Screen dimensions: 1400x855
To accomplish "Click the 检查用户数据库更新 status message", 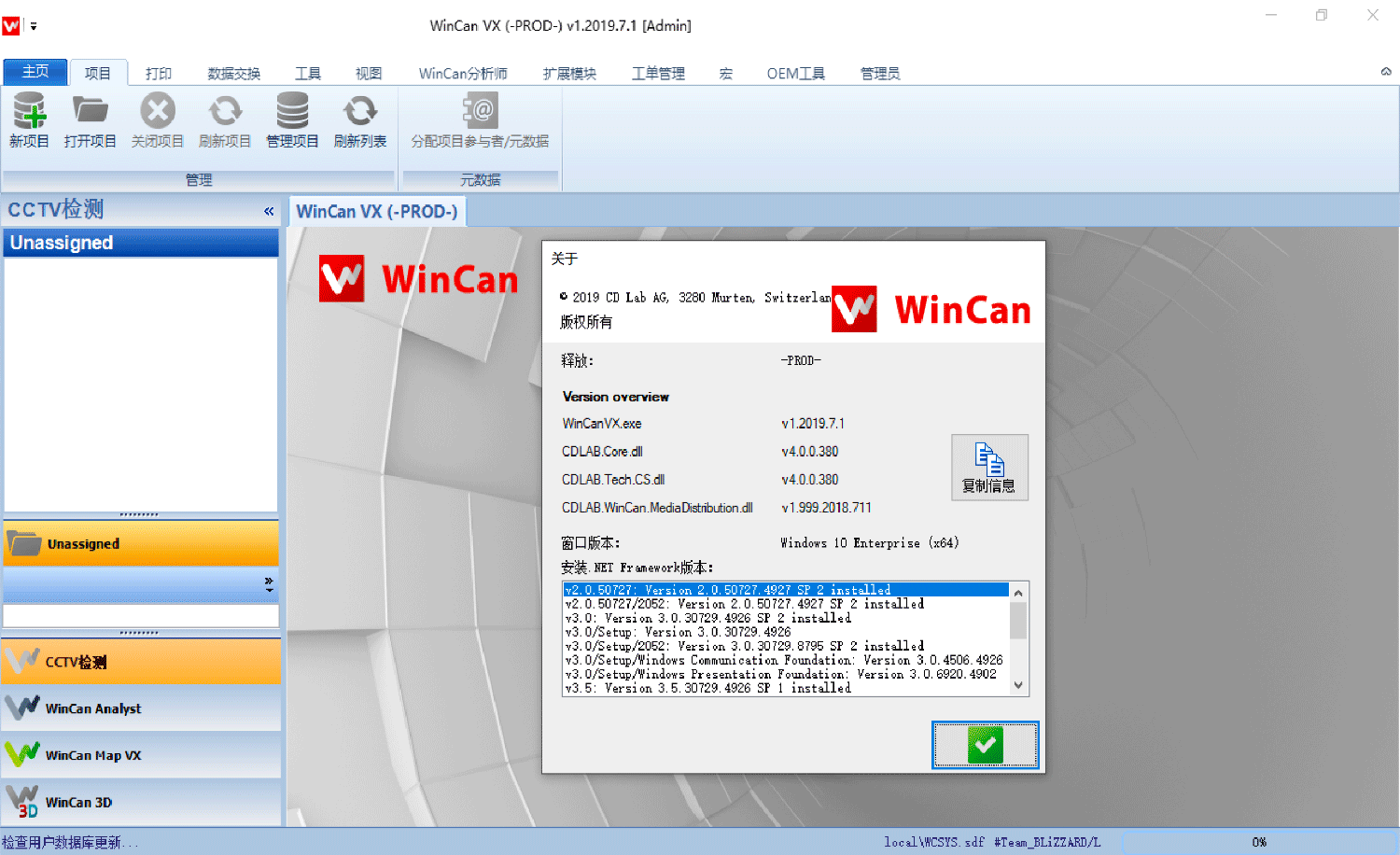I will coord(70,843).
